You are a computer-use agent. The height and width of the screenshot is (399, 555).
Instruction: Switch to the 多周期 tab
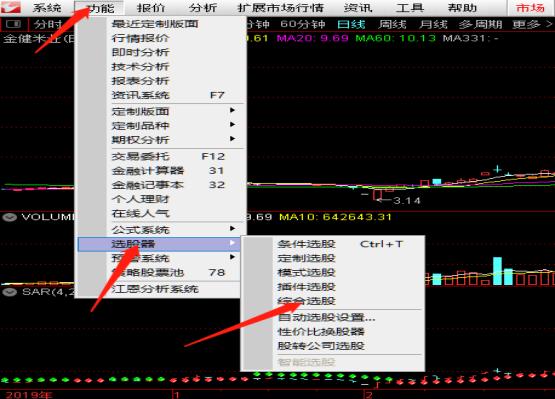[481, 24]
